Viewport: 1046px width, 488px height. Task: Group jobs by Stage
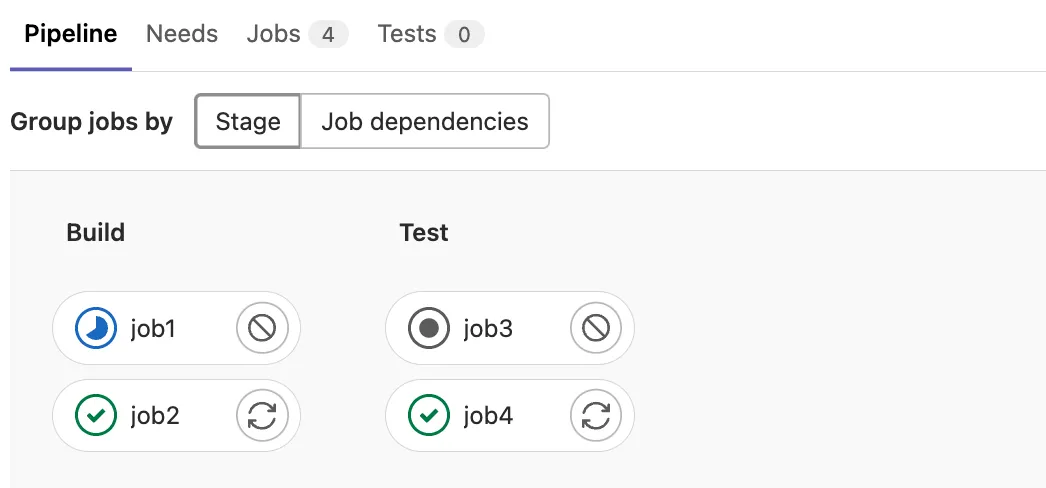[x=247, y=121]
